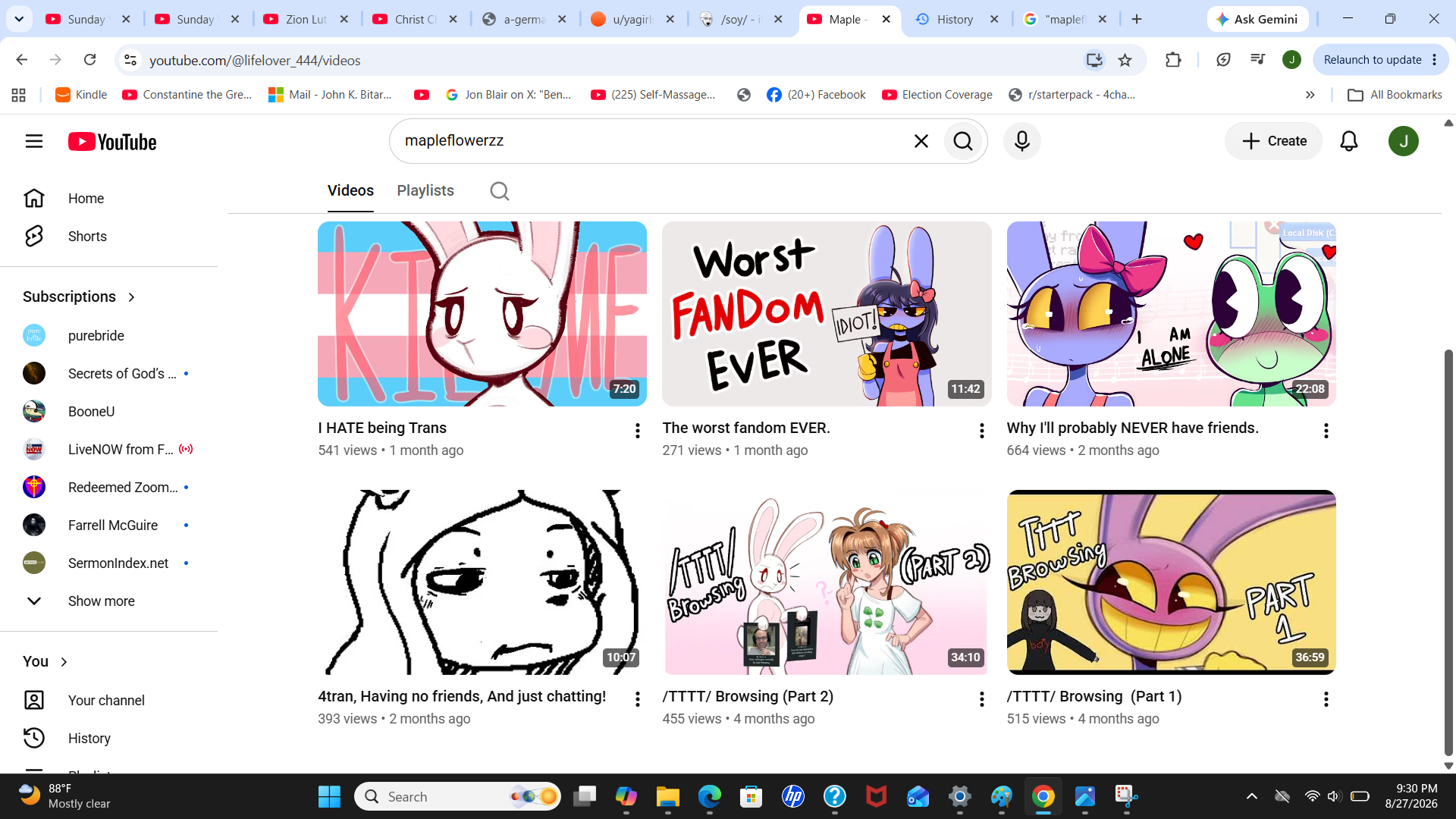Open Ask Gemini
Viewport: 1456px width, 819px height.
pyautogui.click(x=1257, y=20)
